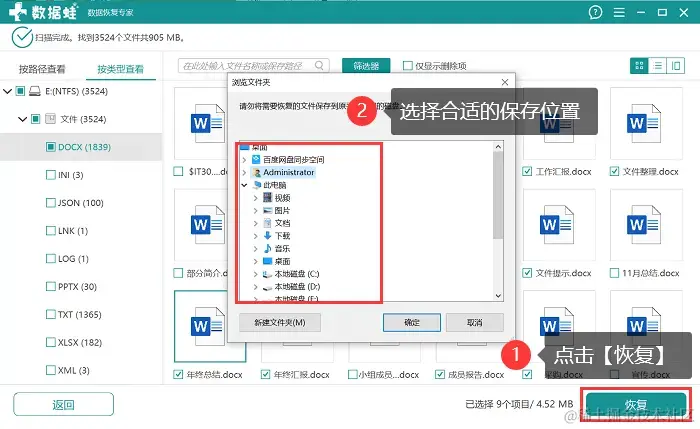Click the Word thumbnail for 11月总结.docx
Screen dimensions: 700x429
[x=646, y=225]
